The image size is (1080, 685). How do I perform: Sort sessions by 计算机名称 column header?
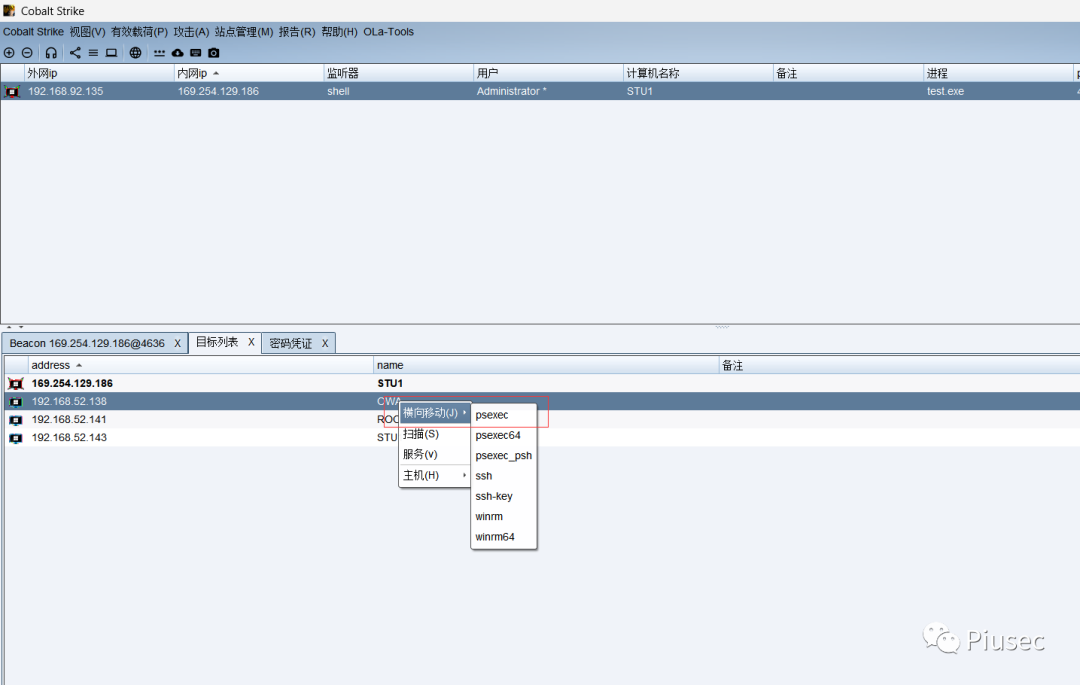[x=698, y=73]
